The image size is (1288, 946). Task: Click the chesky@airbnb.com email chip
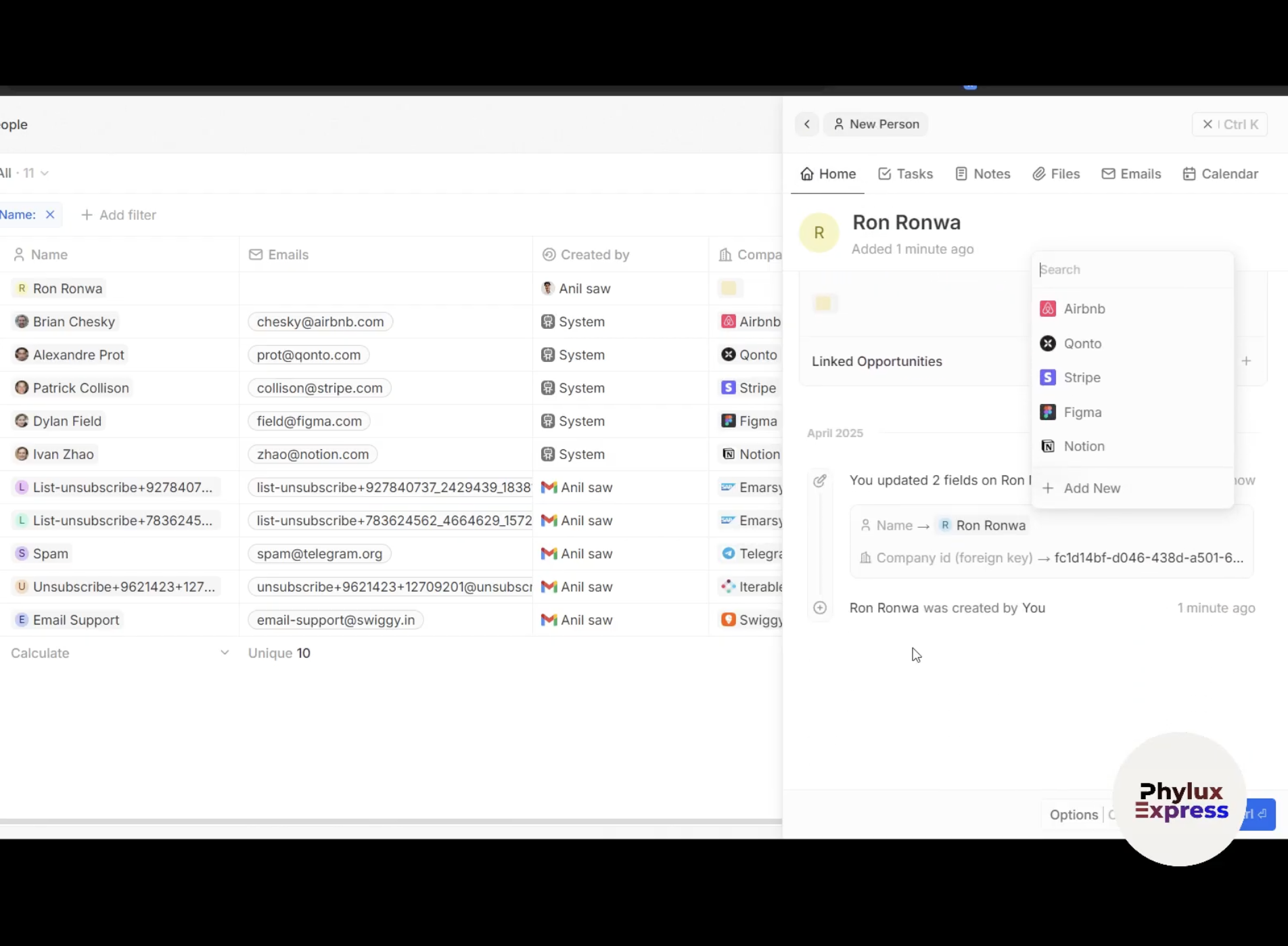pos(321,321)
